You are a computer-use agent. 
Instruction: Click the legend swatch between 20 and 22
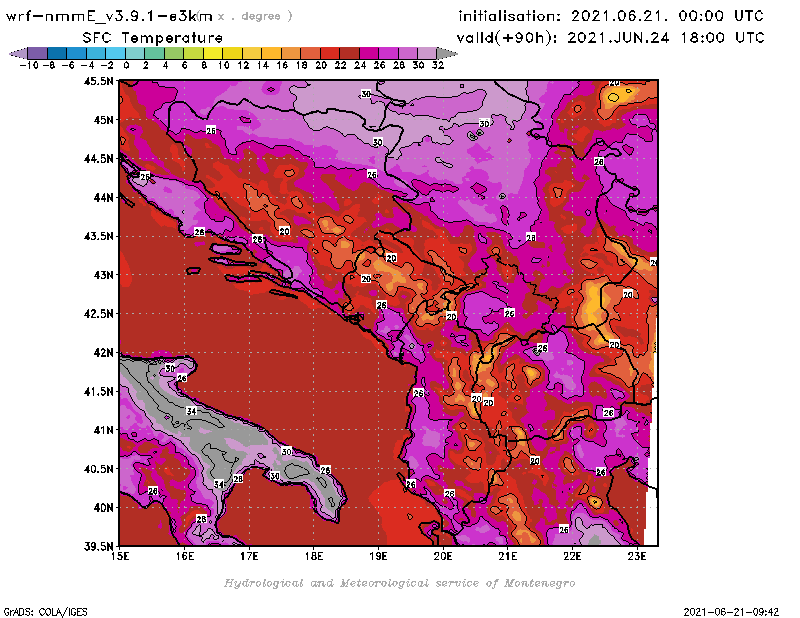[x=330, y=53]
